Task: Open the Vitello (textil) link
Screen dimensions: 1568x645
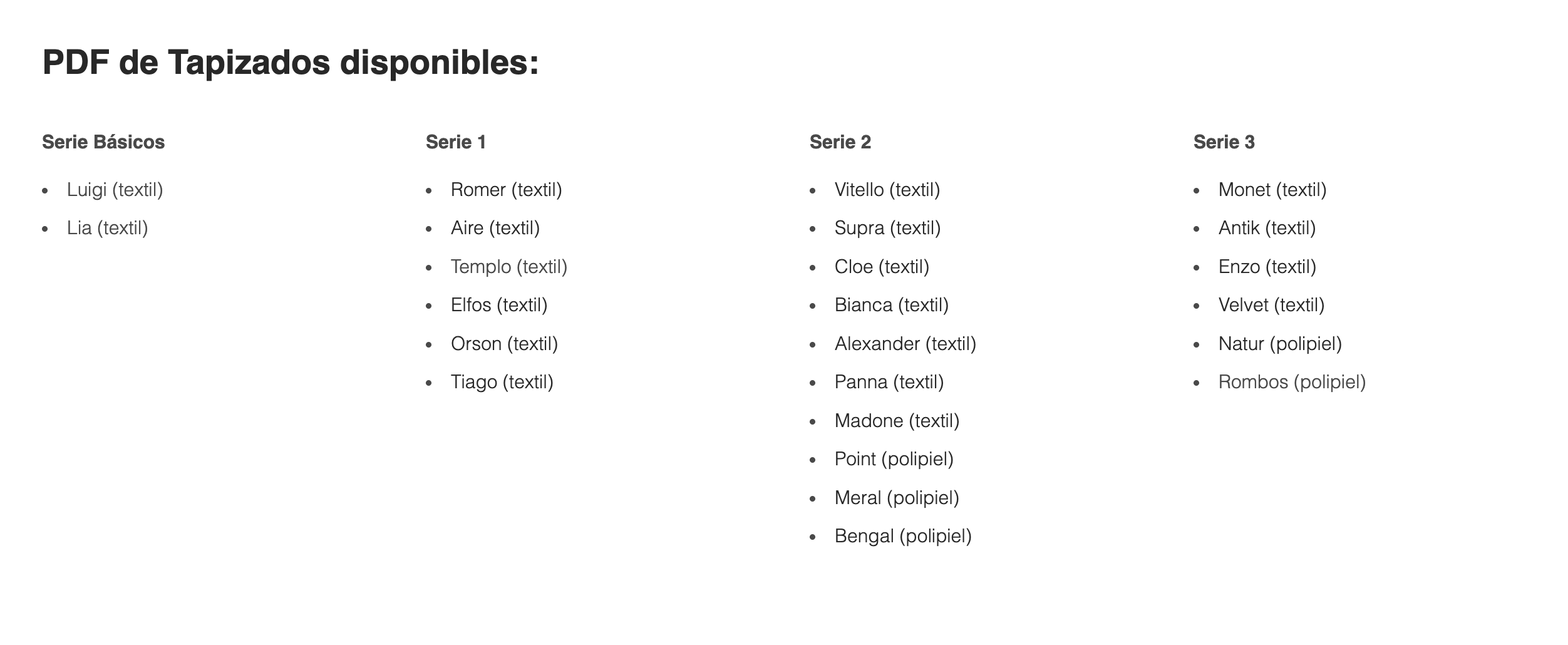Action: 887,190
